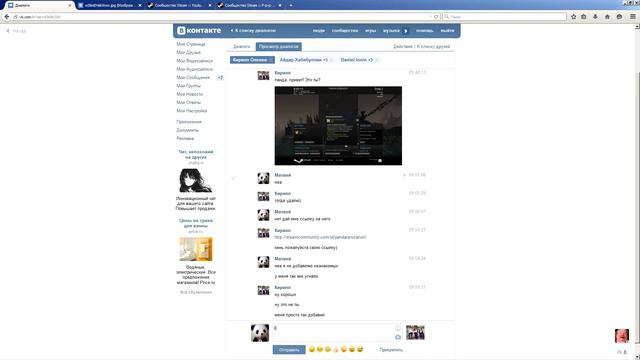The width and height of the screenshot is (640, 360).
Task: Attach a photo using camera icon
Action: (x=398, y=337)
